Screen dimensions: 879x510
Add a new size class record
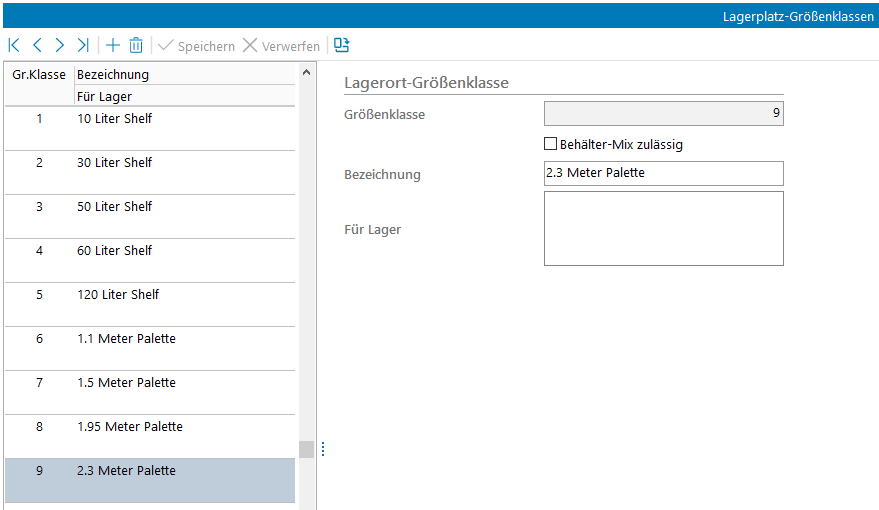tap(113, 45)
